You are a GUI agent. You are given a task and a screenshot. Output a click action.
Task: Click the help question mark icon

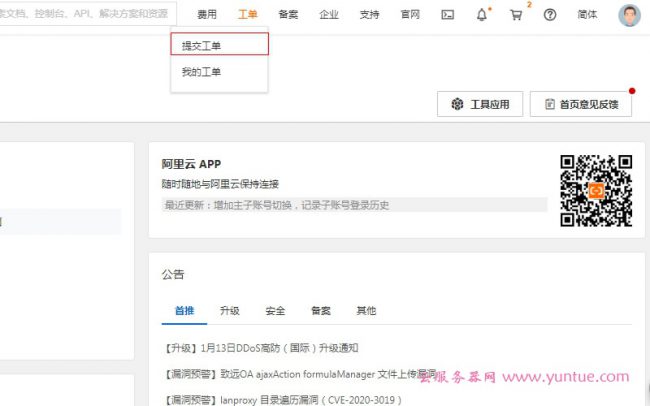click(x=549, y=15)
